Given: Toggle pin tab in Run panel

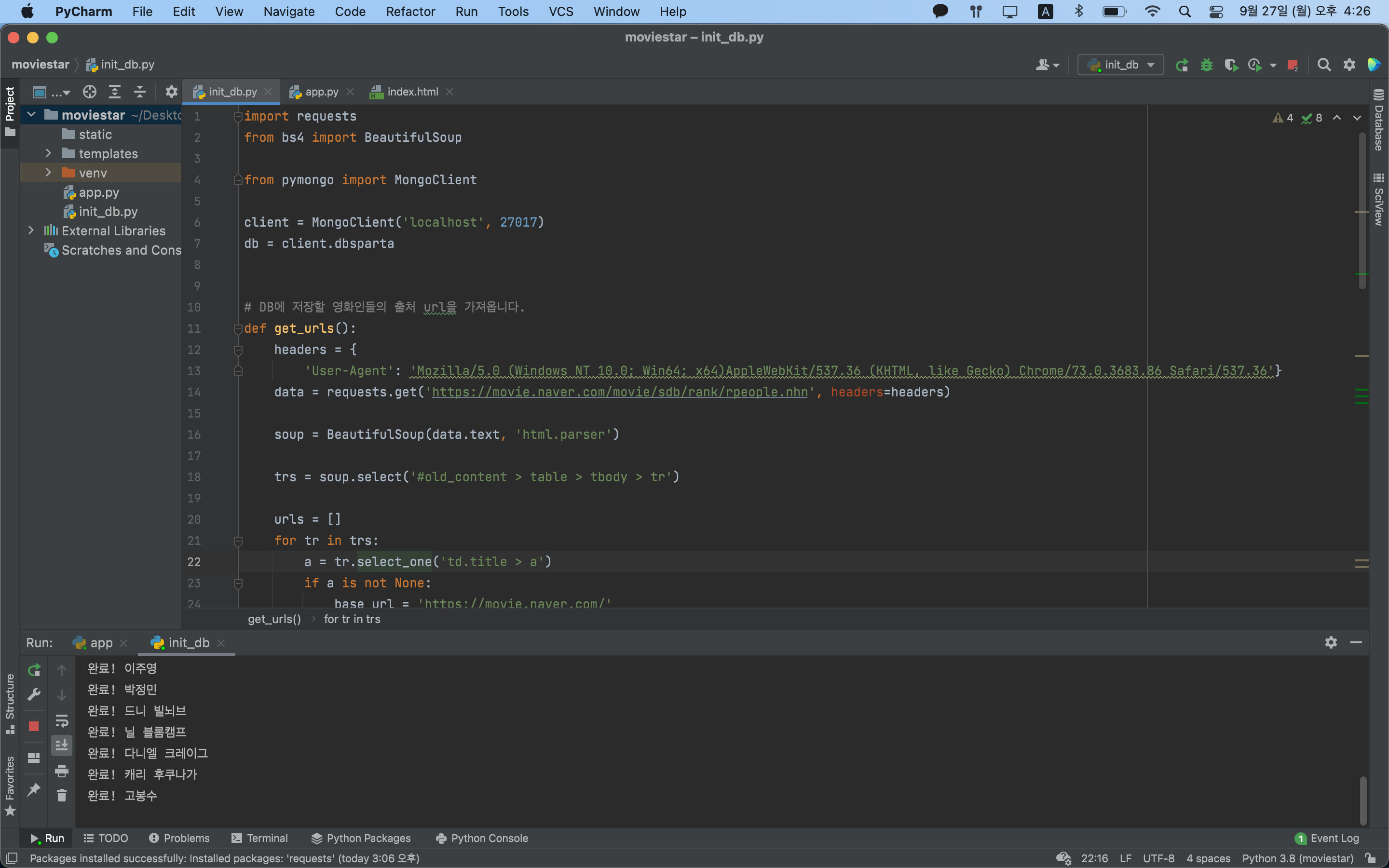Looking at the screenshot, I should pyautogui.click(x=34, y=789).
